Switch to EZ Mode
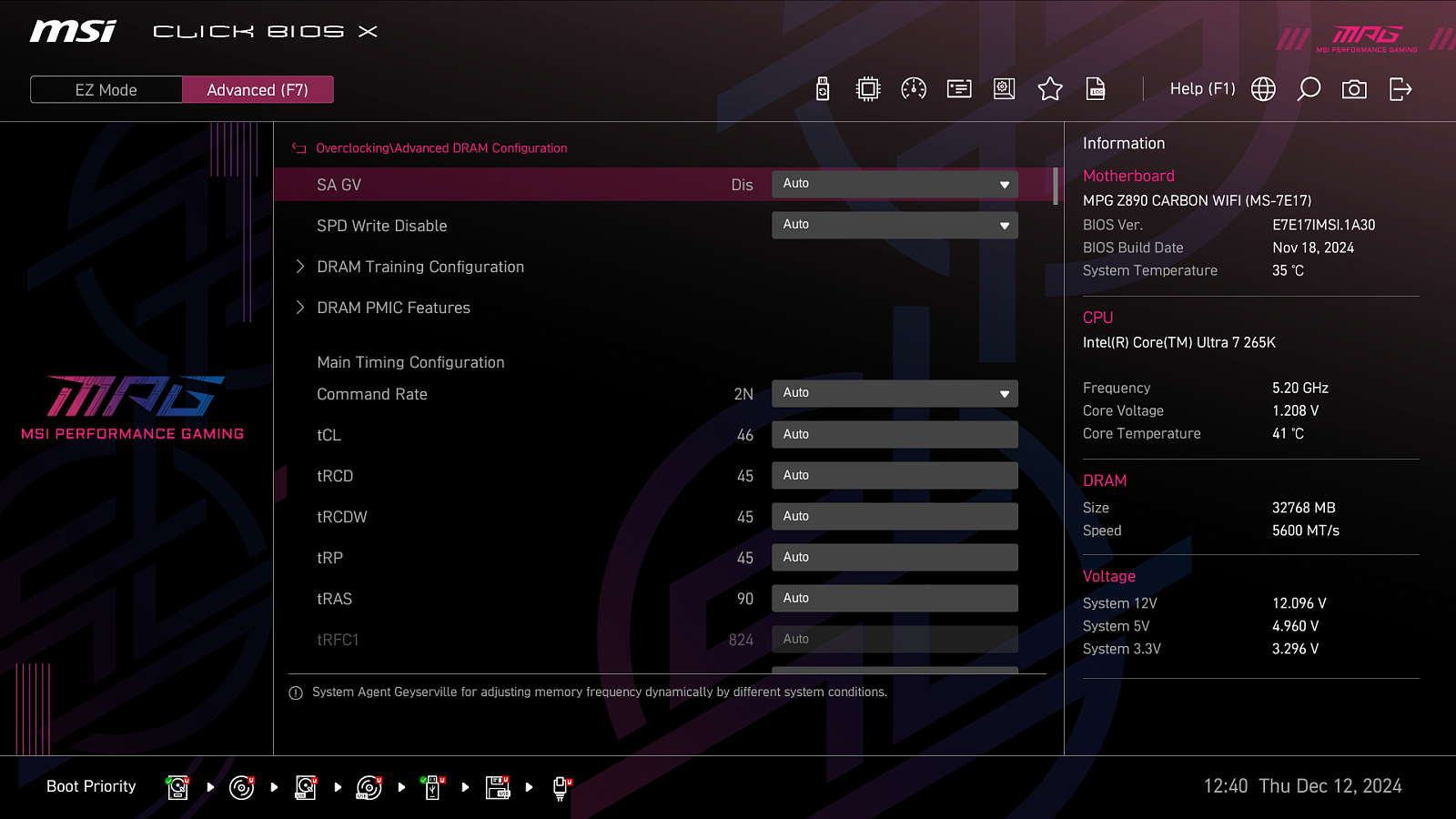Screen dimensions: 1456x819 [x=106, y=90]
